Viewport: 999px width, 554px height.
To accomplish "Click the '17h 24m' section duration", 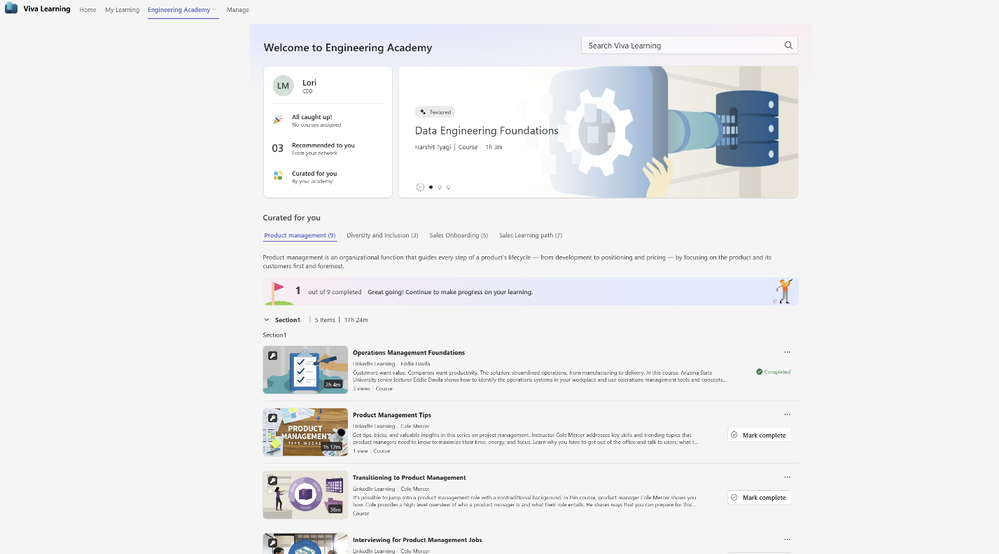I will tap(356, 320).
